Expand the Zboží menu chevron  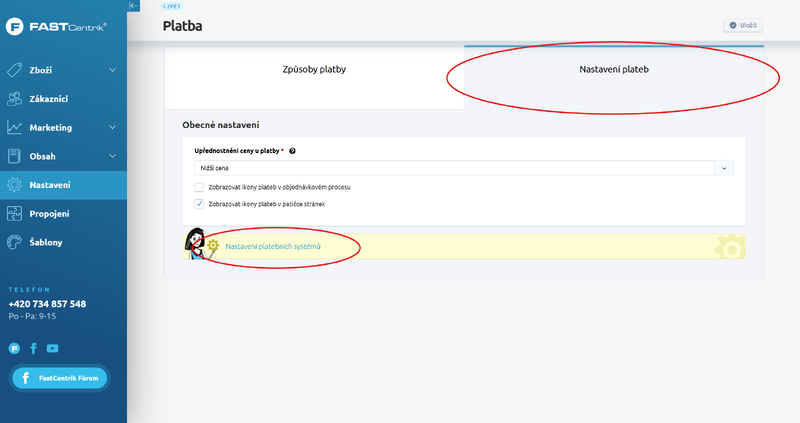click(x=112, y=70)
